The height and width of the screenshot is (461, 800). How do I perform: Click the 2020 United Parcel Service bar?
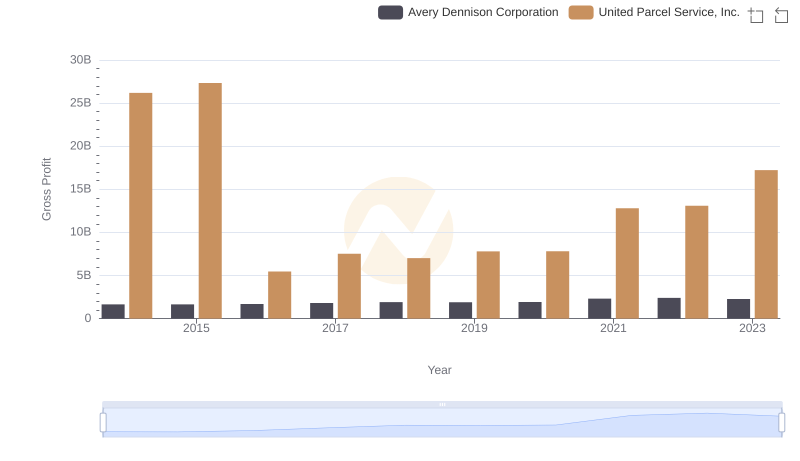click(x=558, y=285)
